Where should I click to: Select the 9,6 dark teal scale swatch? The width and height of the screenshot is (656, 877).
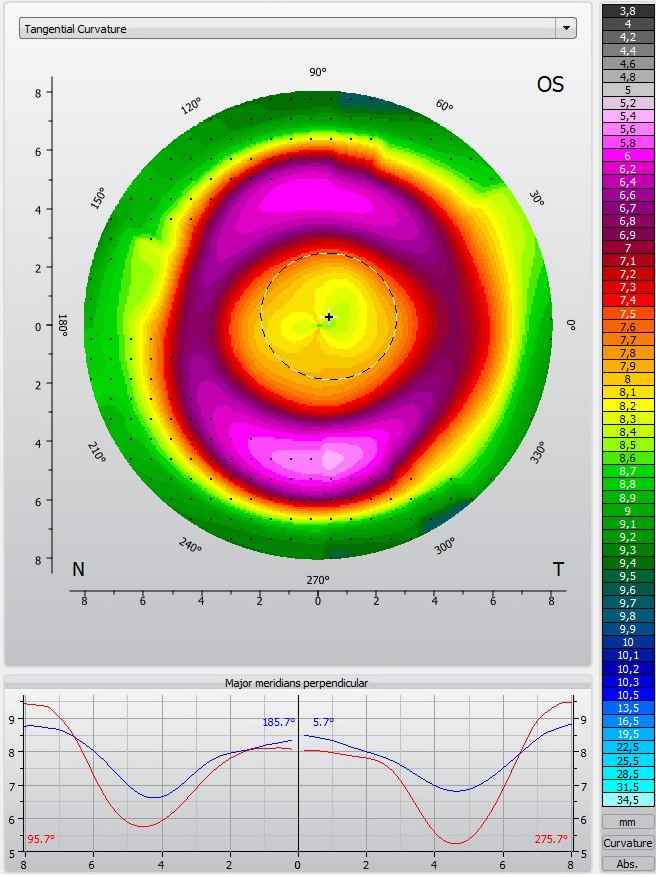[627, 590]
